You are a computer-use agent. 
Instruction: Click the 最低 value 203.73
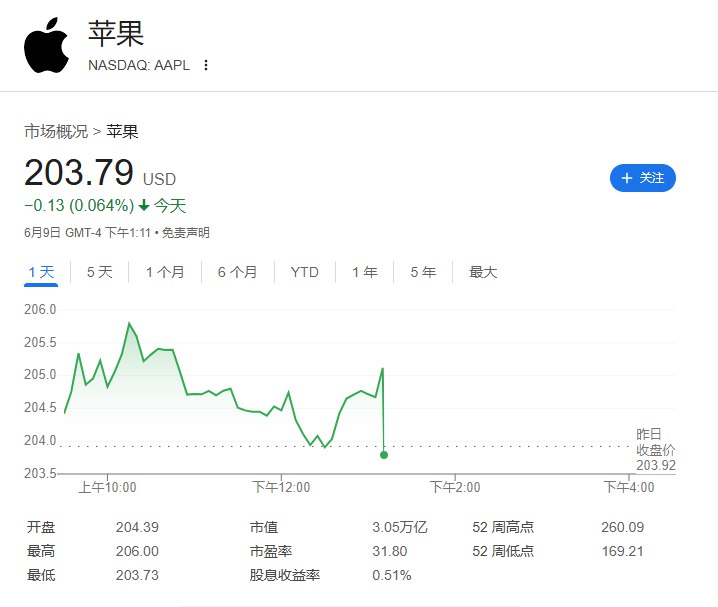137,574
